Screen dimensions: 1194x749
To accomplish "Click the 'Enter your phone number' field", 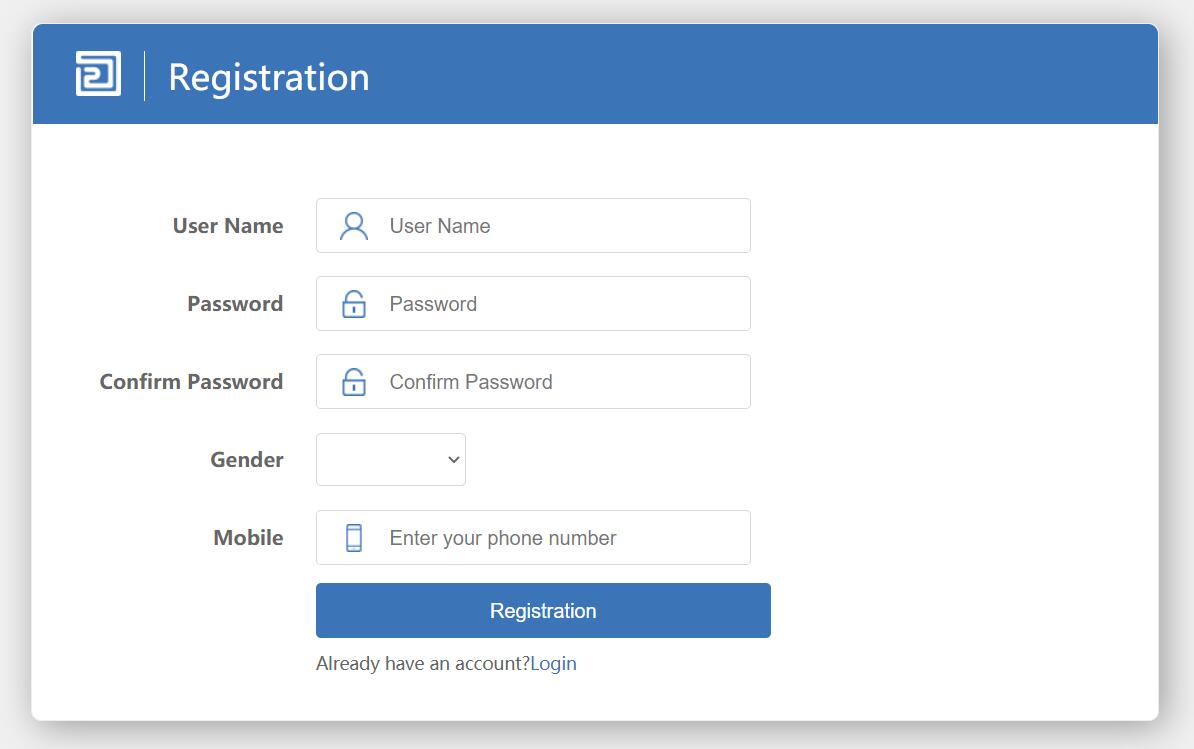I will point(560,538).
